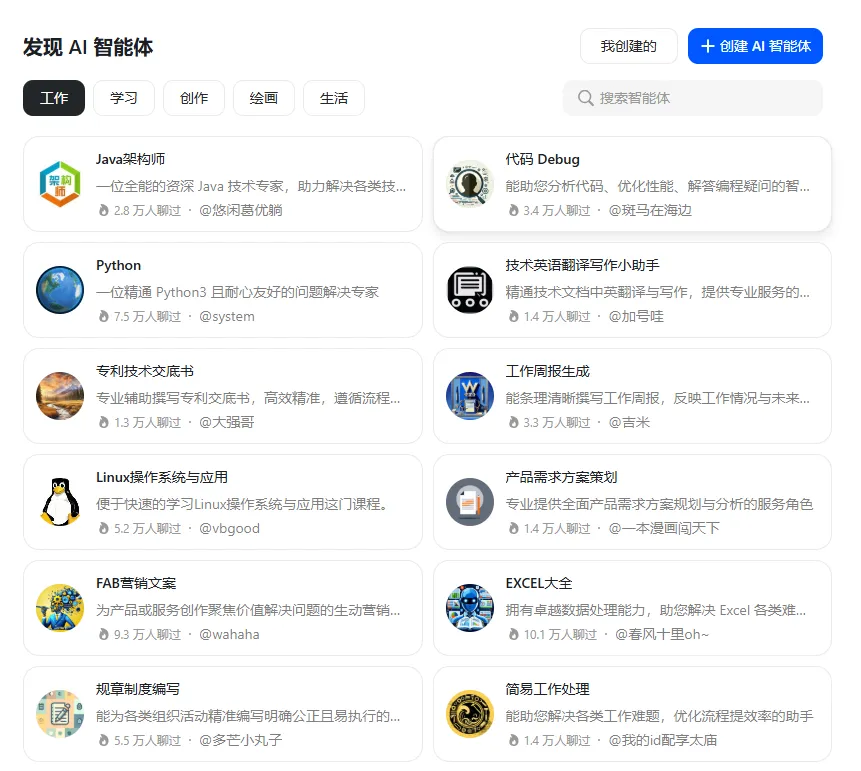Click author @system

click(227, 316)
